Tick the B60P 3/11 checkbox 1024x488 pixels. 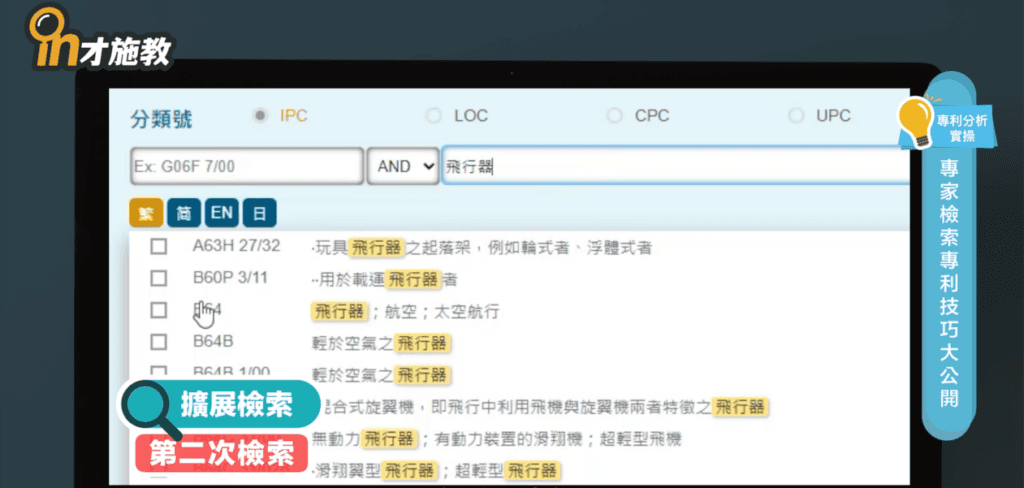[x=158, y=279]
